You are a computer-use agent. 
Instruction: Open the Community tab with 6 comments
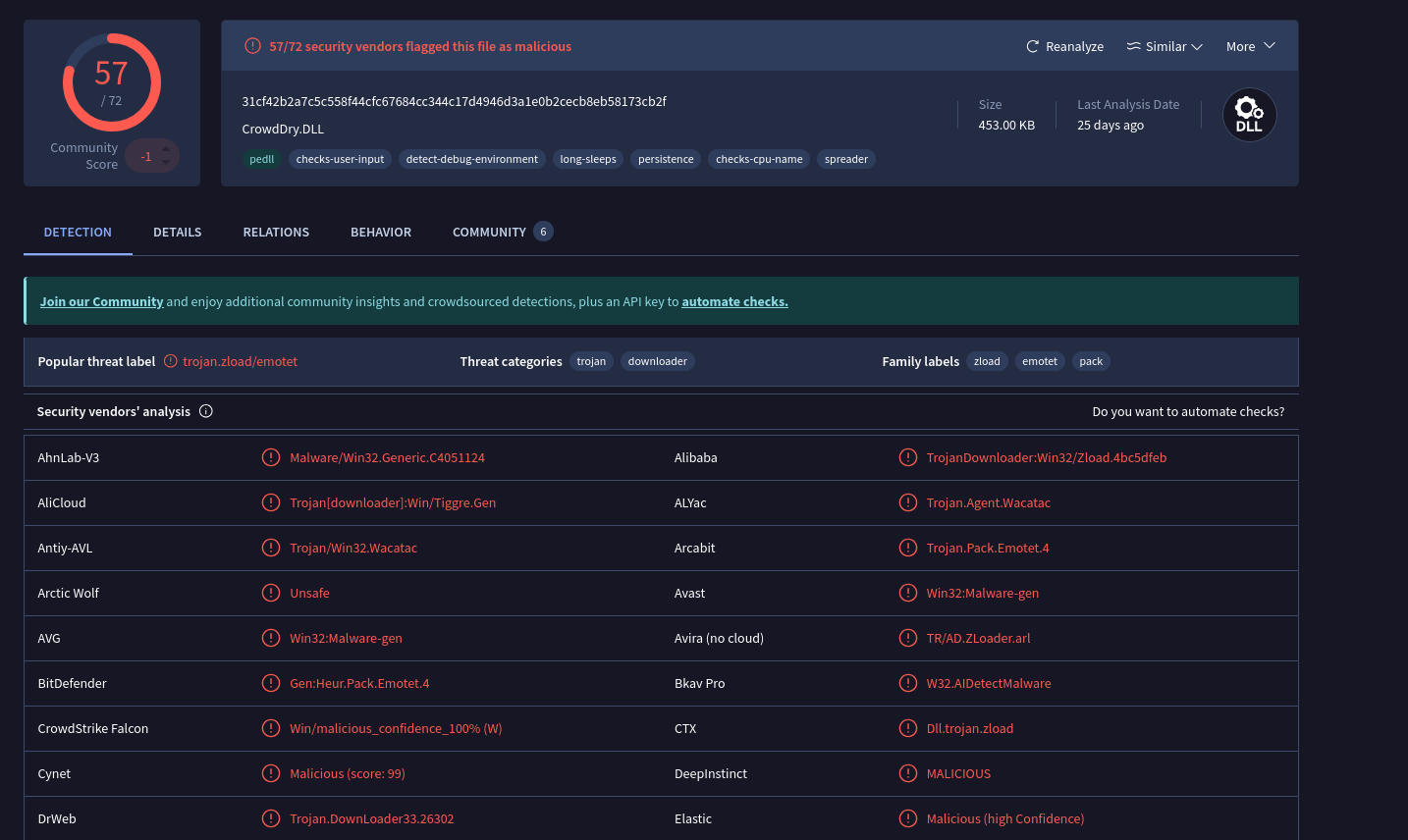503,233
